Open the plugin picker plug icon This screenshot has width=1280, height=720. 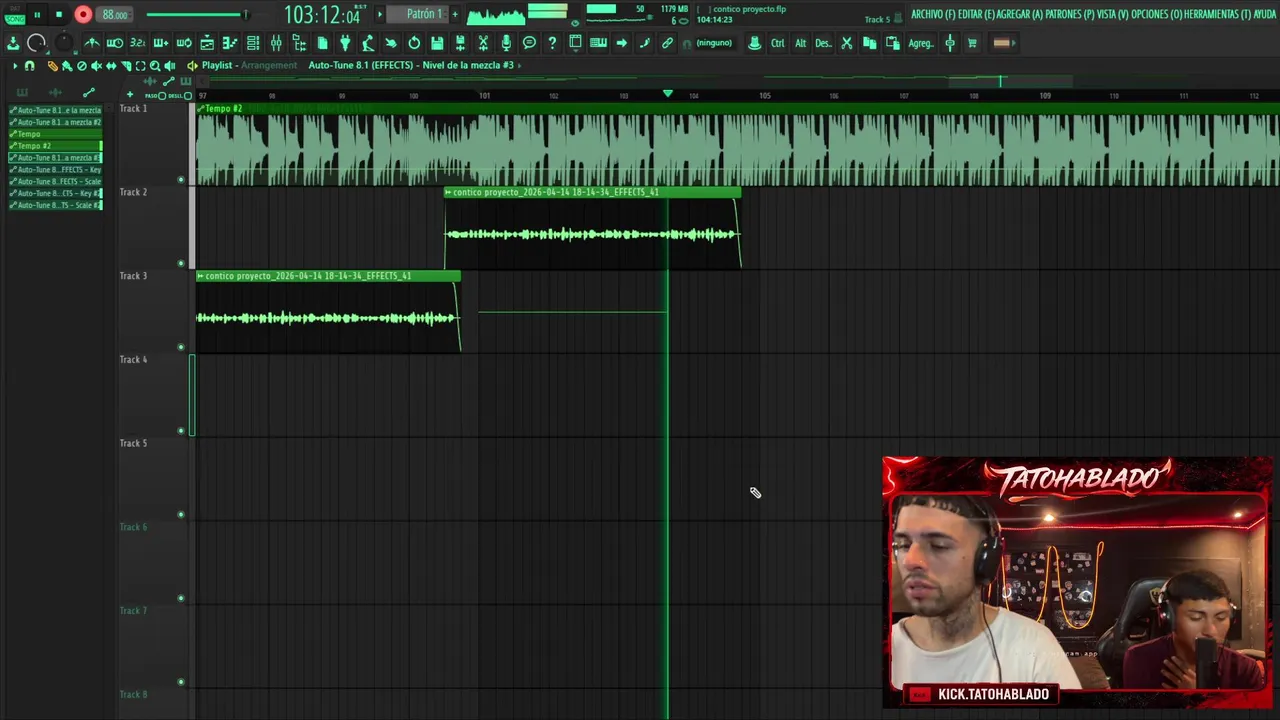coord(345,43)
